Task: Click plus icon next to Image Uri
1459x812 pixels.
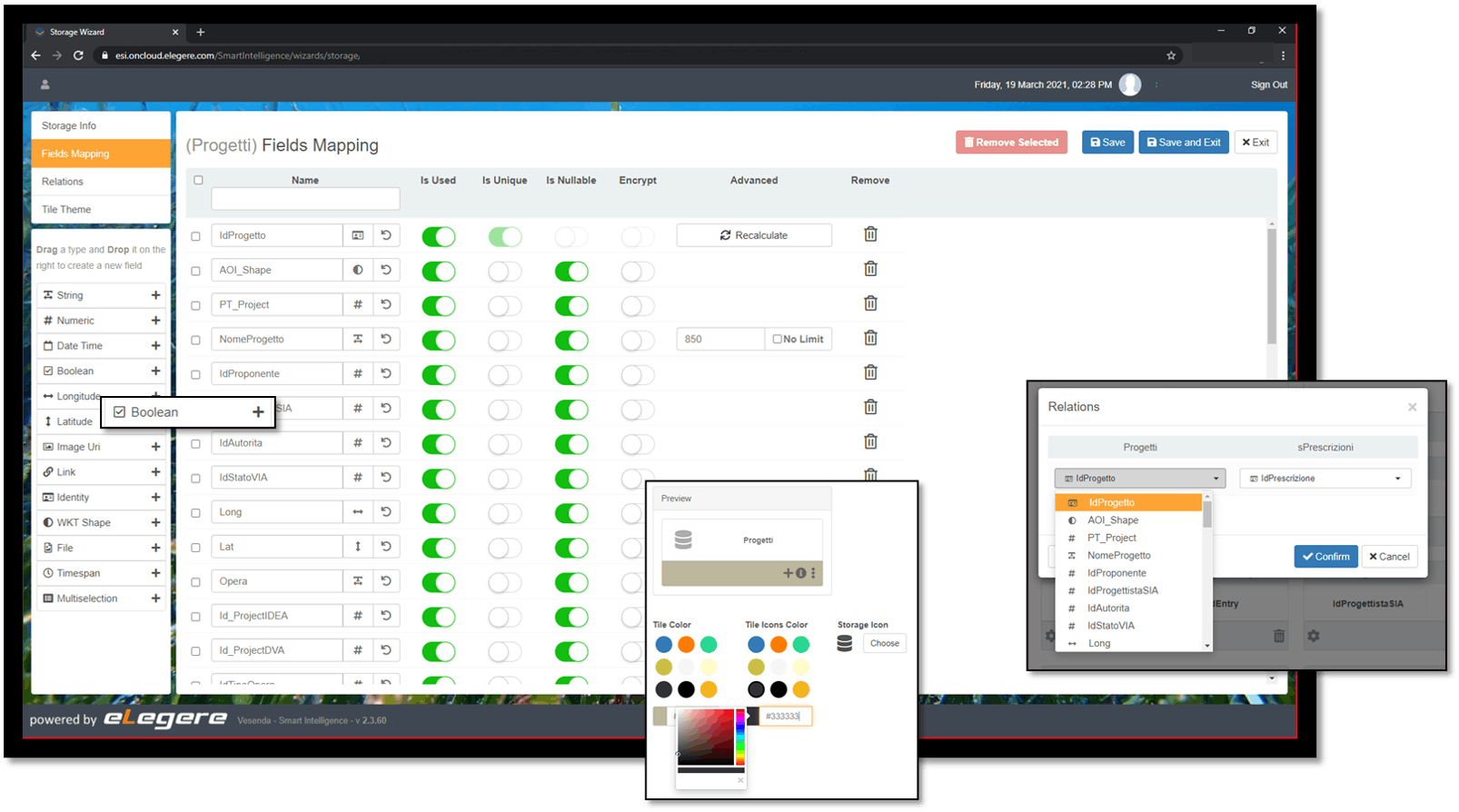Action: pos(155,447)
